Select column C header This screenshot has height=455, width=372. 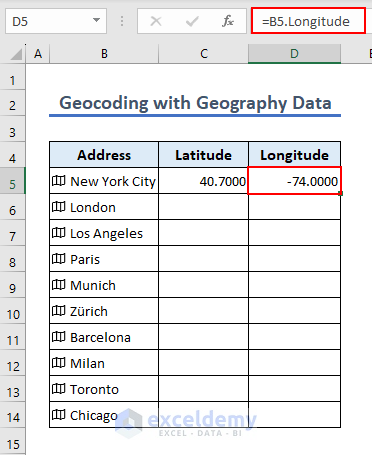pyautogui.click(x=204, y=54)
